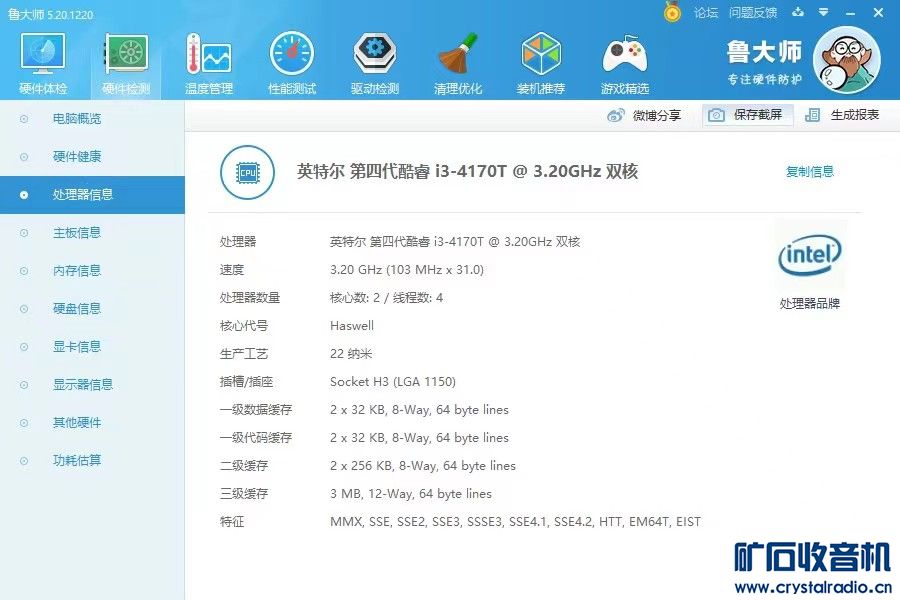Click speed value 3.20 GHz (103 MHz x 31.0)
The width and height of the screenshot is (900, 600).
(407, 270)
